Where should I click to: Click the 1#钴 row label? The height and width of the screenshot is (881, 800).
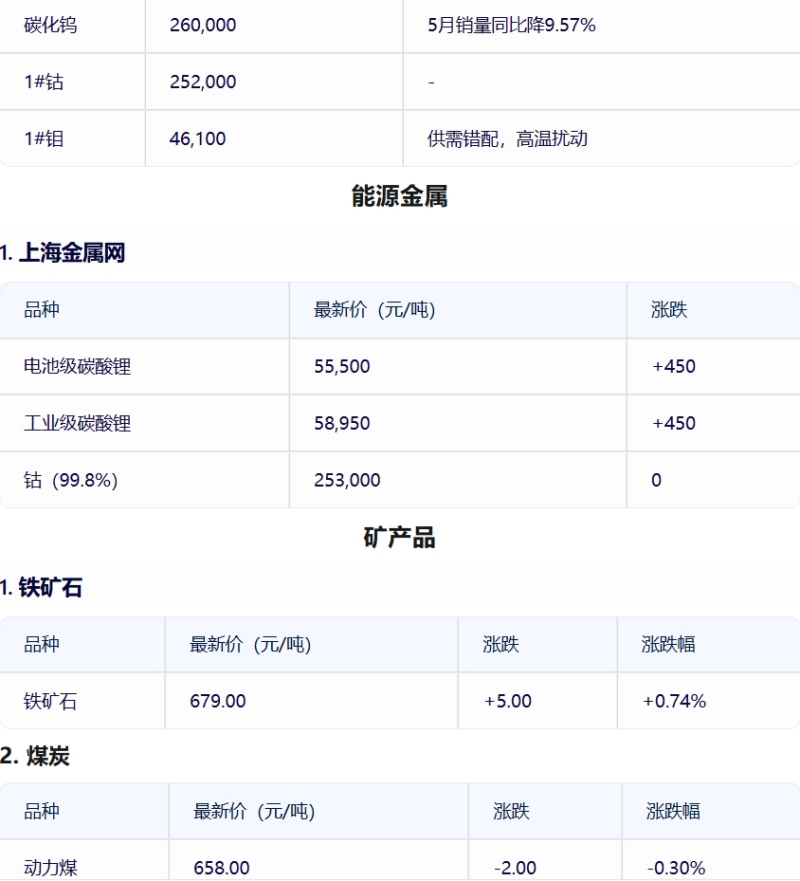tap(44, 82)
